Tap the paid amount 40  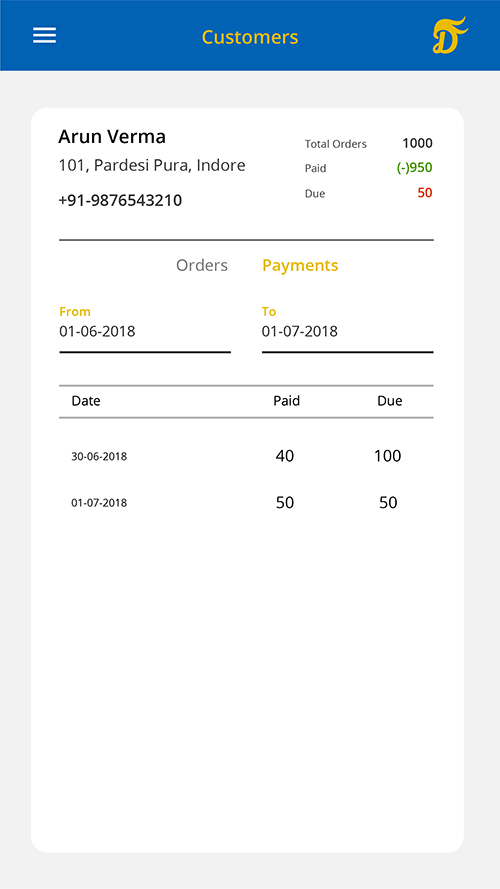click(285, 456)
